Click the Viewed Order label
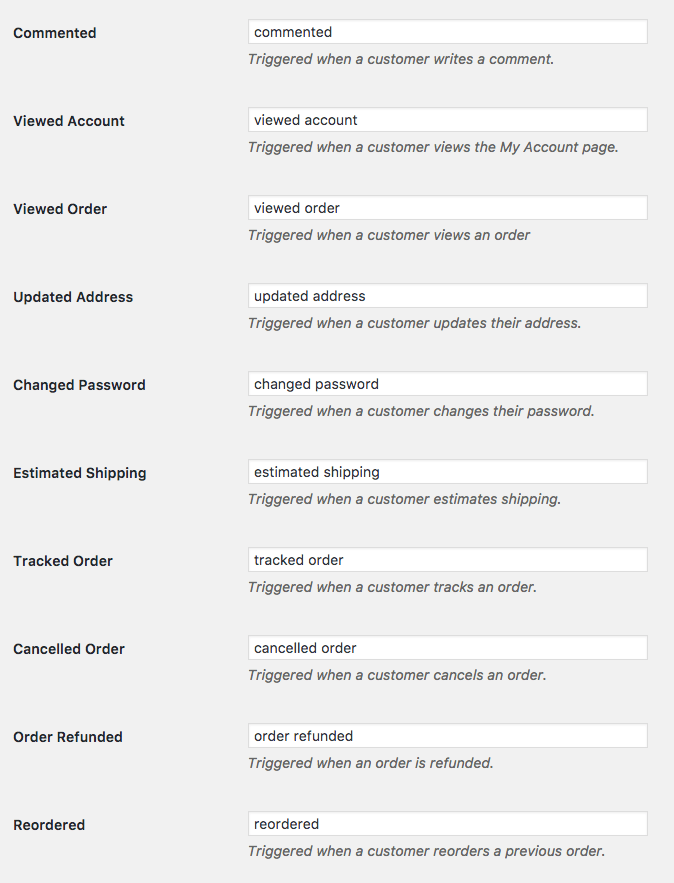This screenshot has height=883, width=674. [x=60, y=209]
